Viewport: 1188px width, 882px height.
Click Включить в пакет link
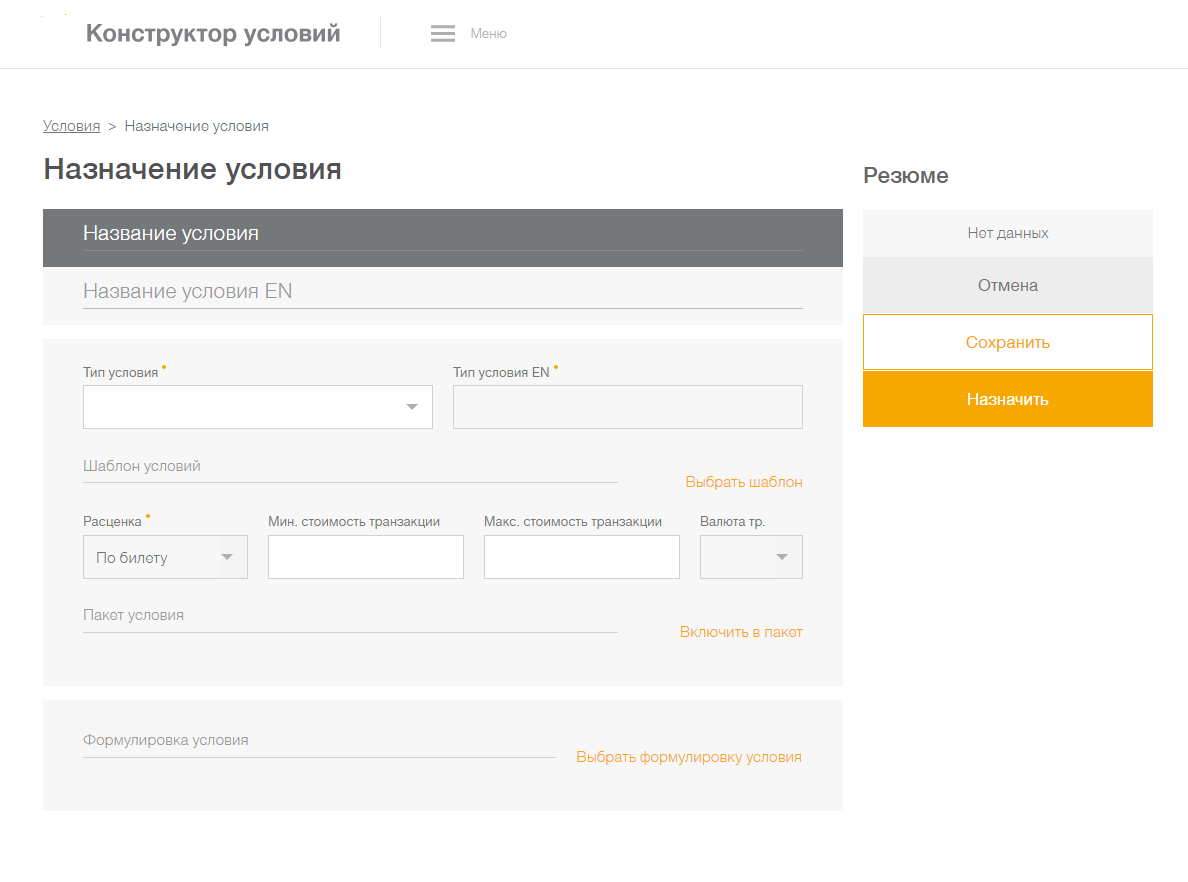click(x=741, y=632)
